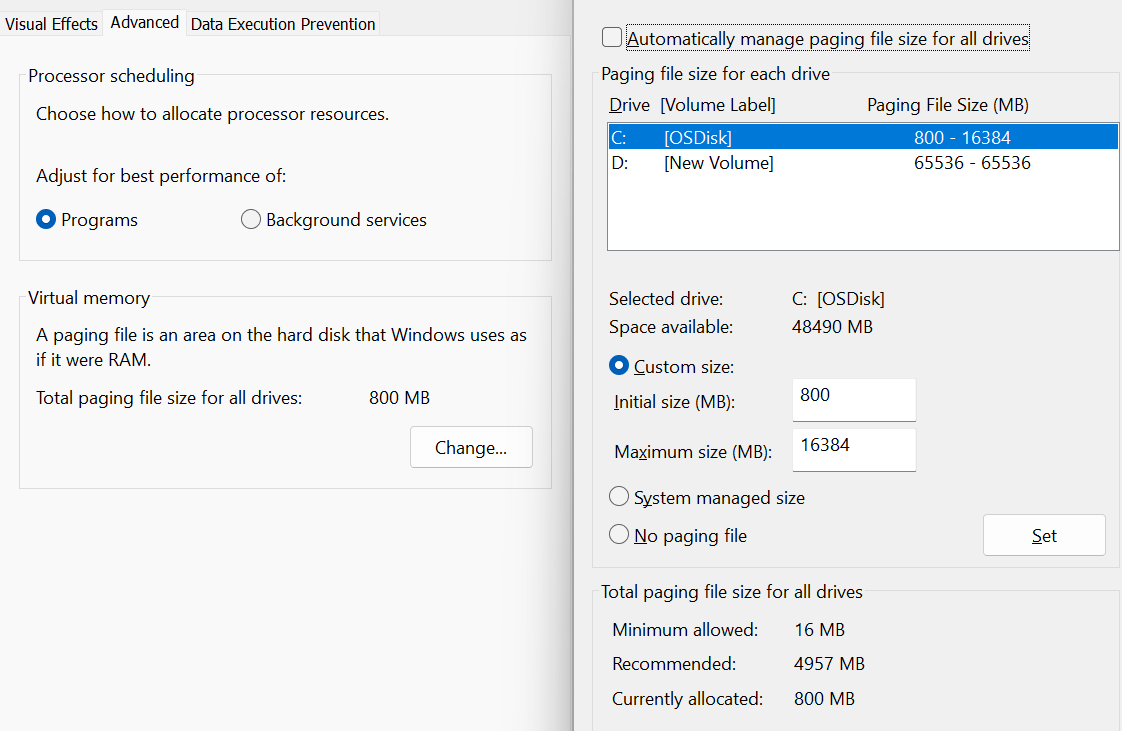Screen dimensions: 1122x731
Task: Select the D: [New Volume] drive row
Action: (x=862, y=162)
